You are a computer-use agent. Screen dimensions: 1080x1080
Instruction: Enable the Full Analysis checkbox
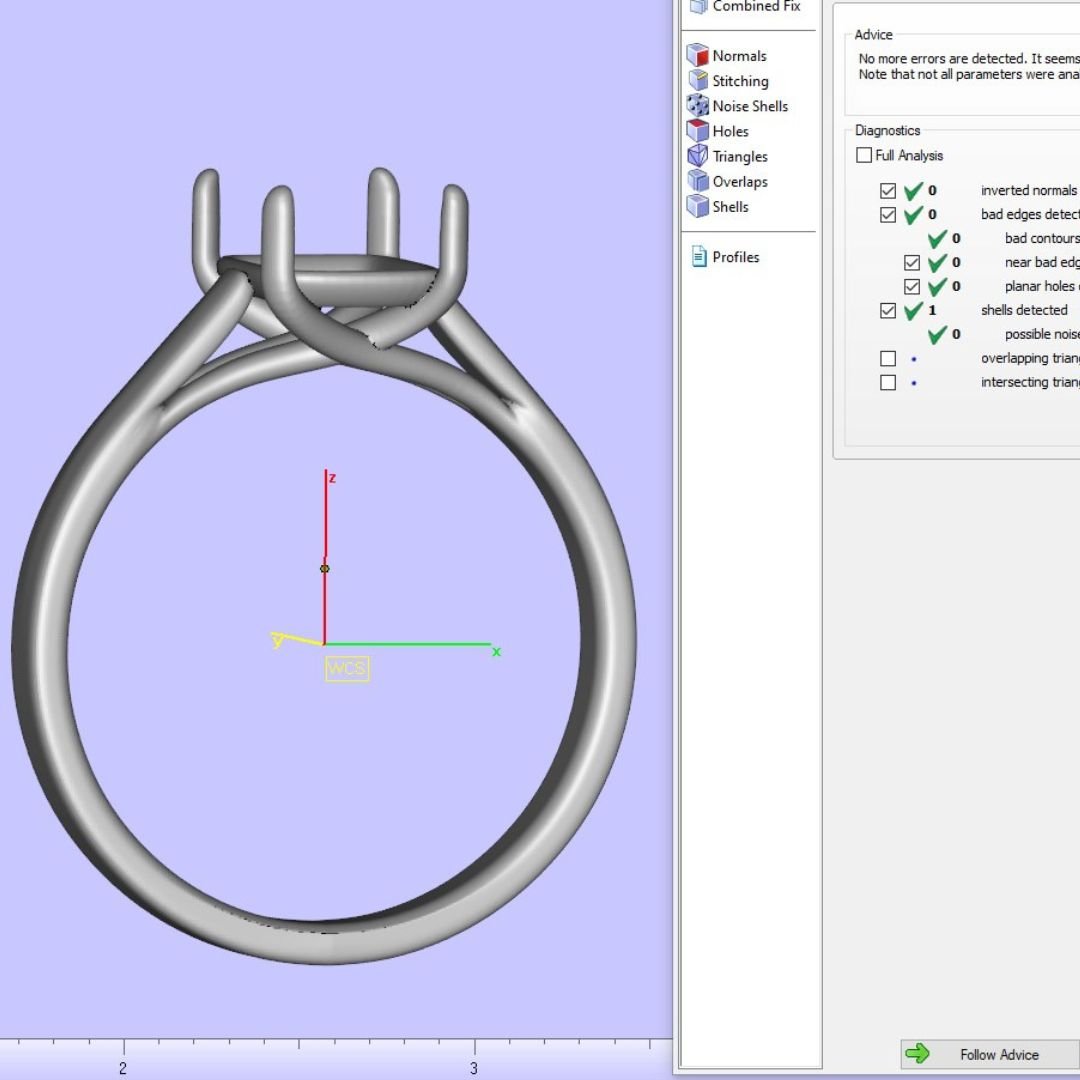[864, 155]
